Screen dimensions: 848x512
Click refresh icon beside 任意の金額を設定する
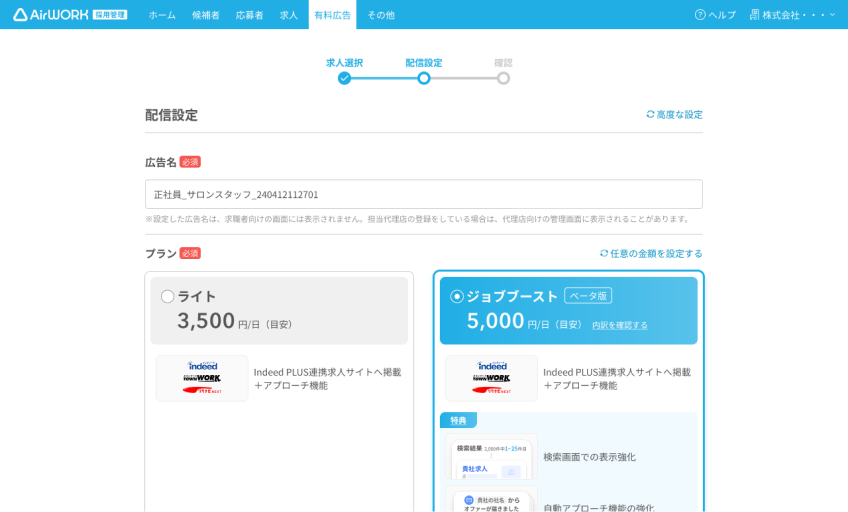point(604,253)
